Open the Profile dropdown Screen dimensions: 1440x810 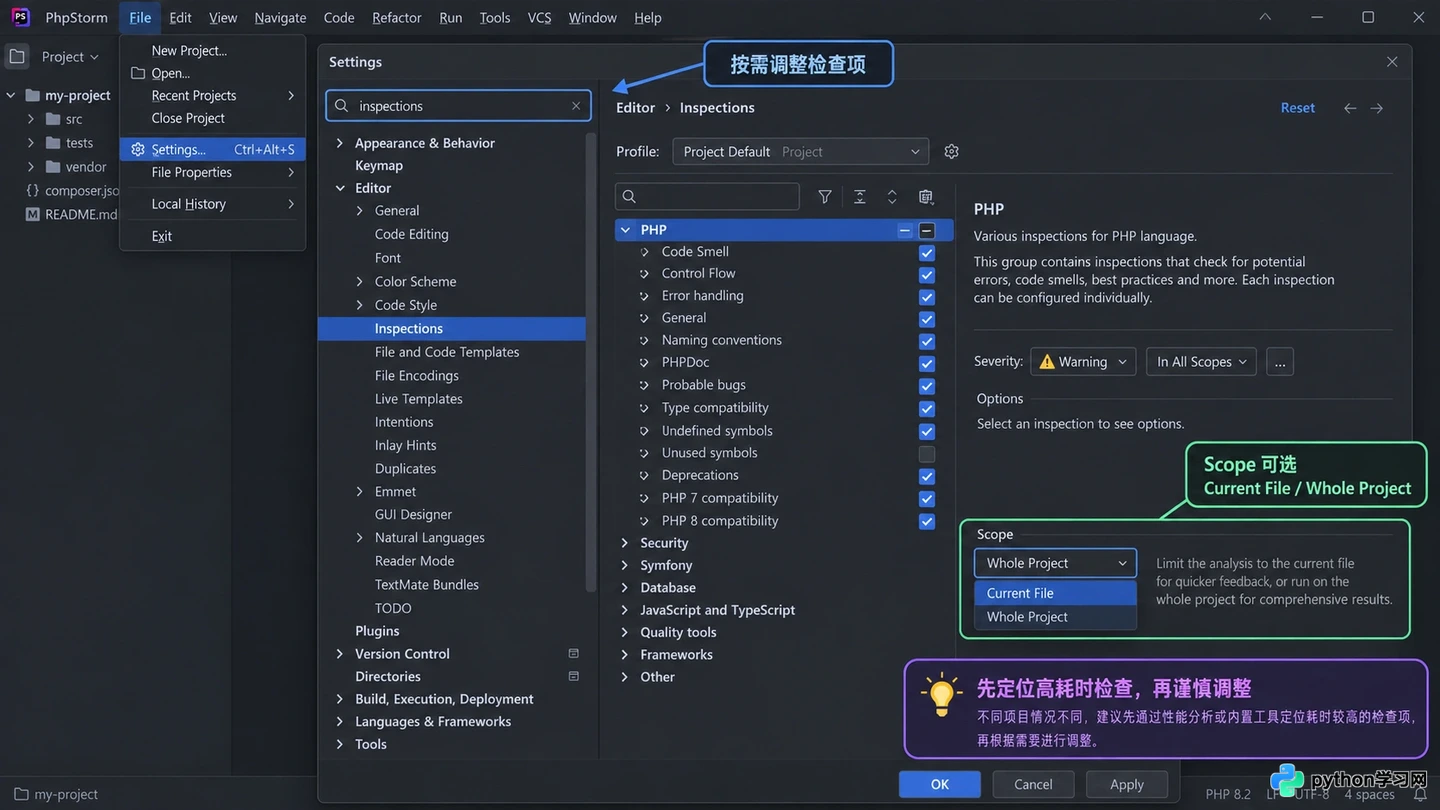[x=801, y=152]
